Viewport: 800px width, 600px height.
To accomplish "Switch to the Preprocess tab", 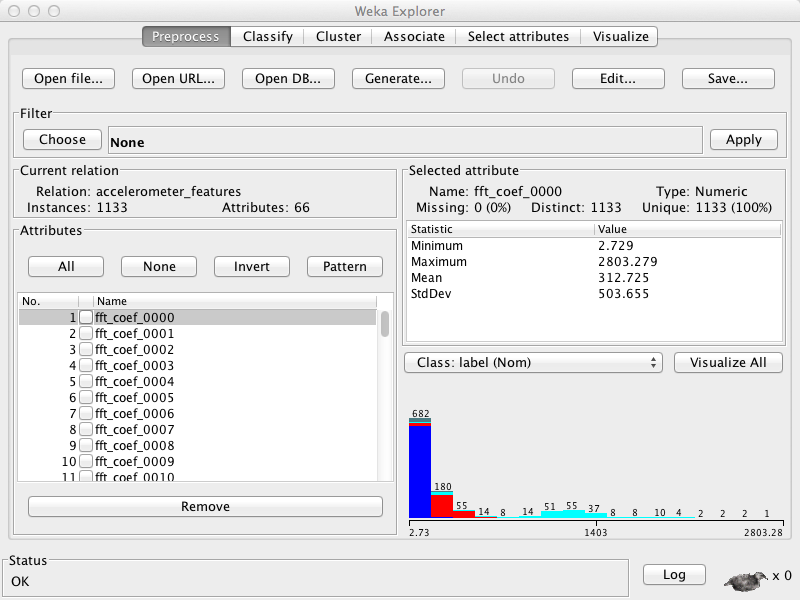I will pyautogui.click(x=186, y=37).
